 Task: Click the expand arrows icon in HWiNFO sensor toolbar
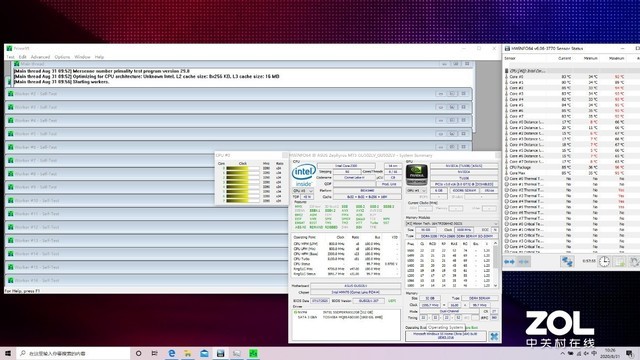tap(509, 262)
